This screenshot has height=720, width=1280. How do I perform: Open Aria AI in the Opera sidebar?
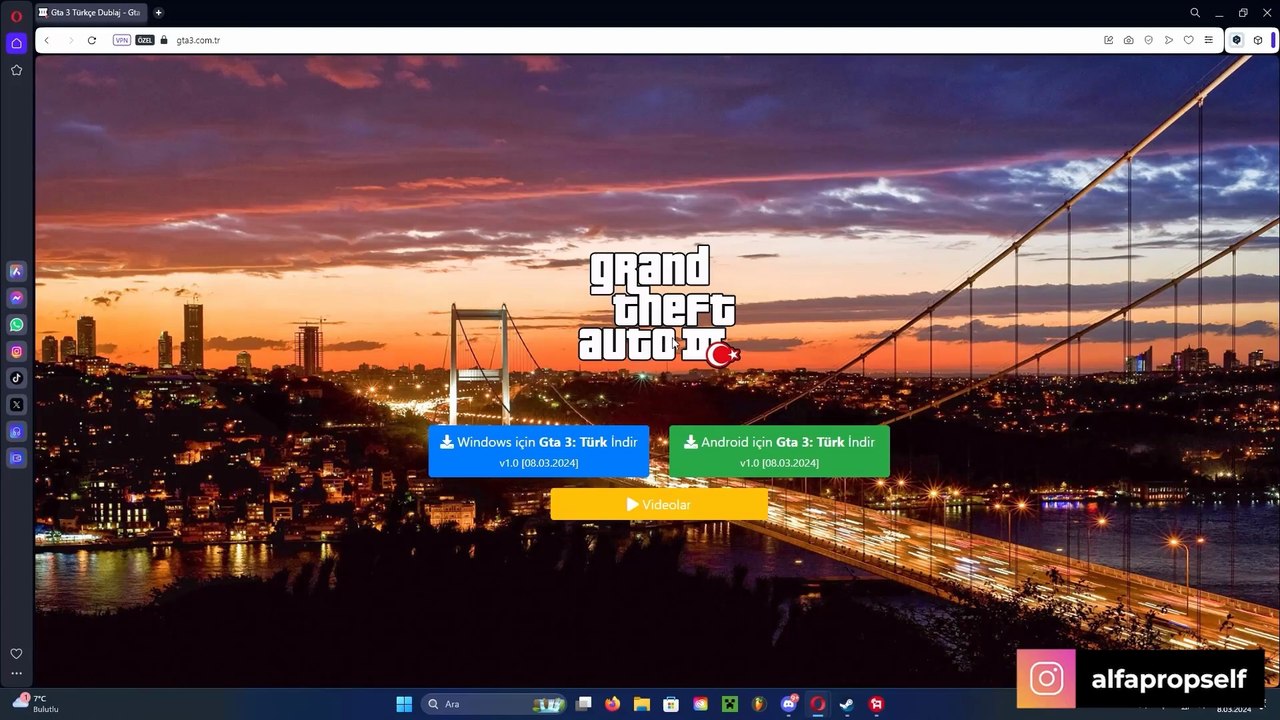pyautogui.click(x=16, y=271)
